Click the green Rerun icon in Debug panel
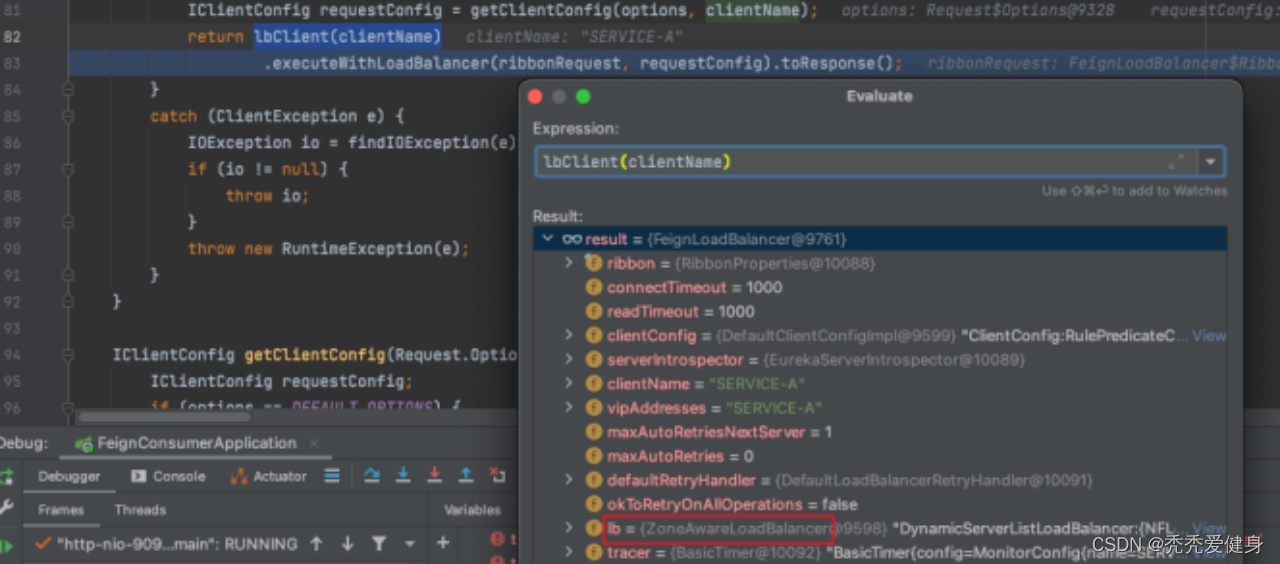The height and width of the screenshot is (564, 1280). click(x=6, y=476)
